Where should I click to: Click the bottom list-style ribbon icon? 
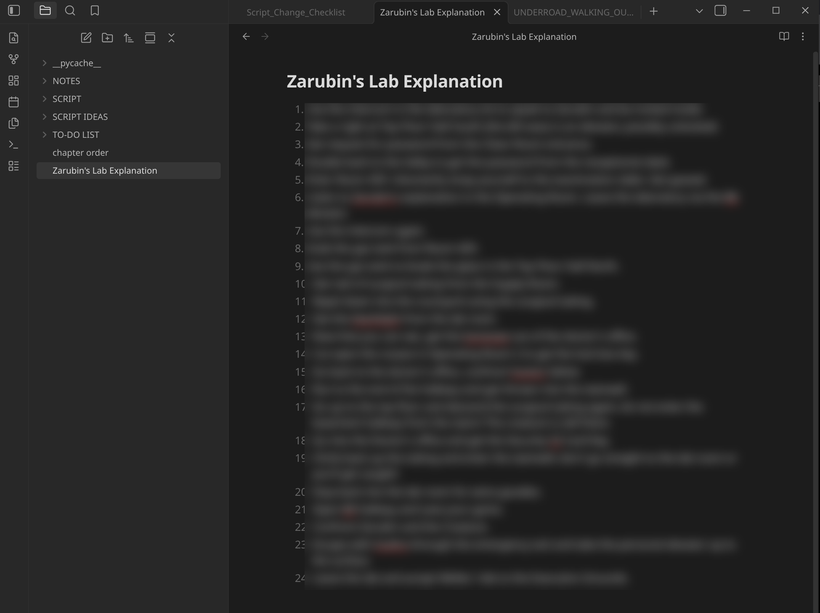coord(14,166)
